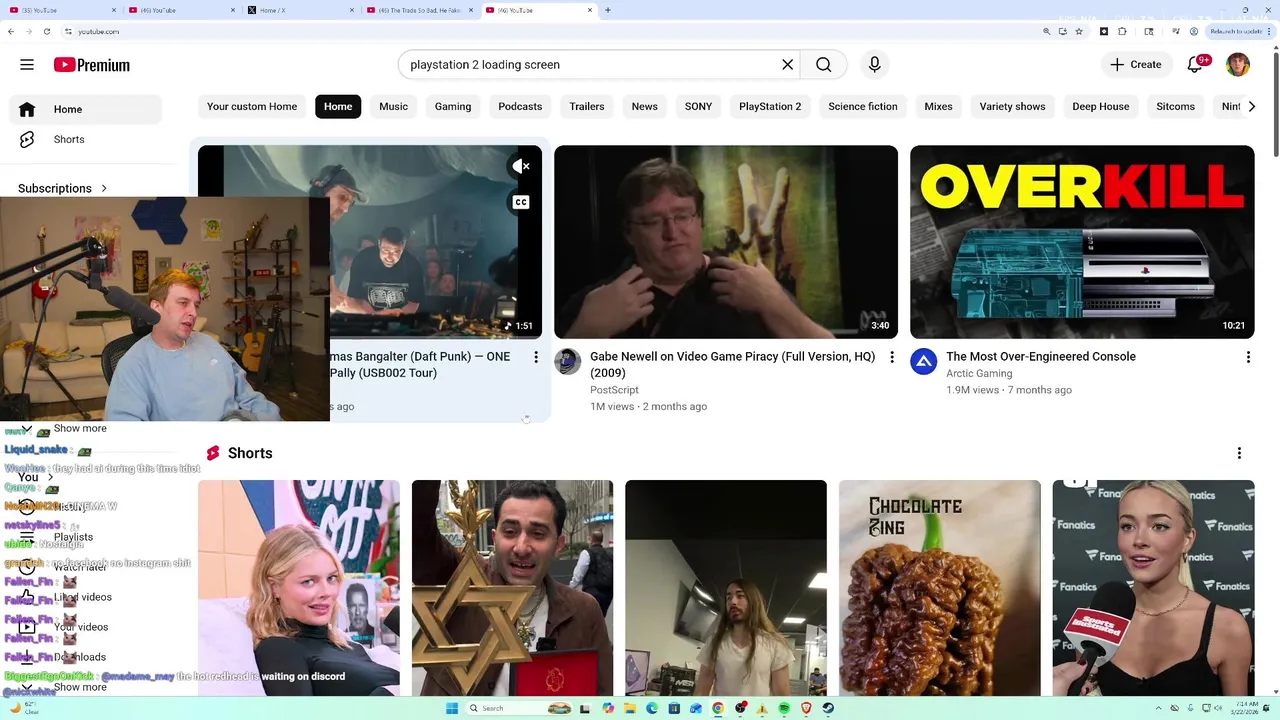Open the Windows Start menu
The height and width of the screenshot is (720, 1280).
coord(452,708)
